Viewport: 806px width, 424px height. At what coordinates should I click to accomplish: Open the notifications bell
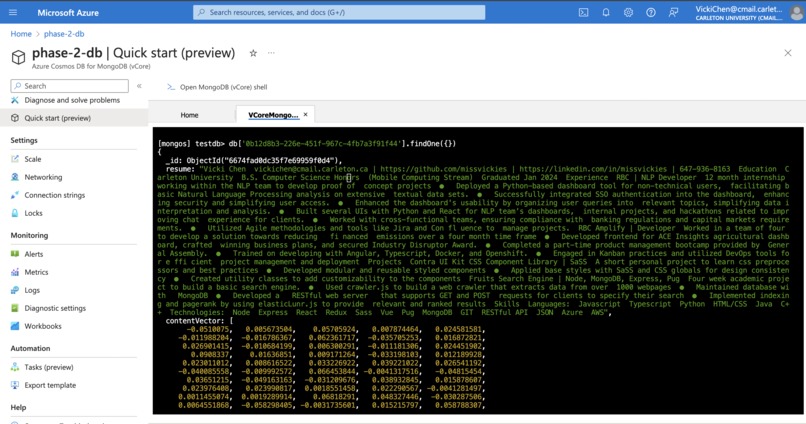click(x=606, y=12)
